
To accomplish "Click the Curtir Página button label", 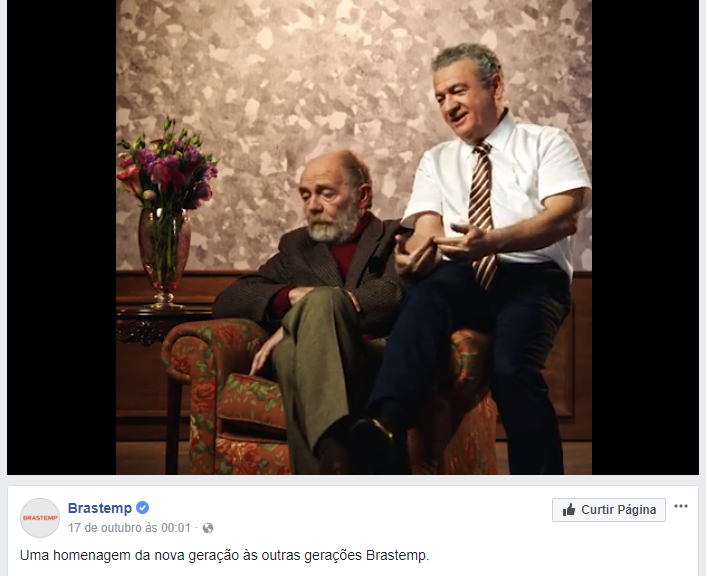I will [618, 510].
